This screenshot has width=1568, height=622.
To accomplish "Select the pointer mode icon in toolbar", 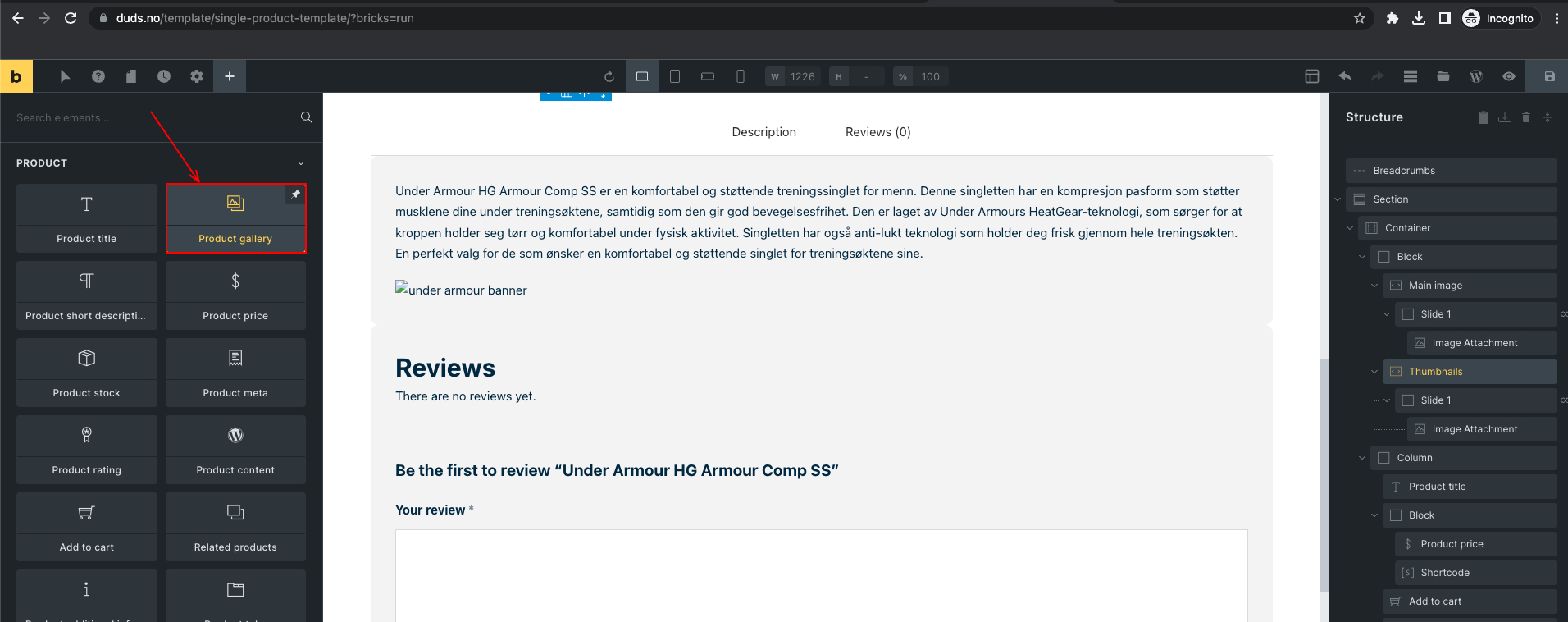I will point(65,76).
